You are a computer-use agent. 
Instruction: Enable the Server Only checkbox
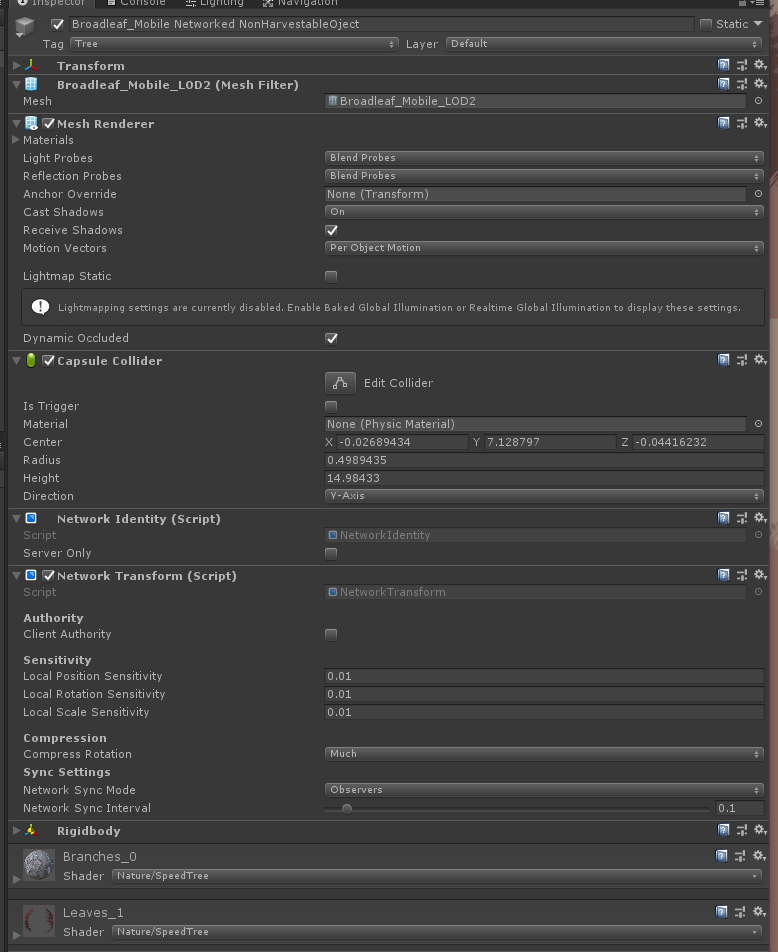pos(331,553)
